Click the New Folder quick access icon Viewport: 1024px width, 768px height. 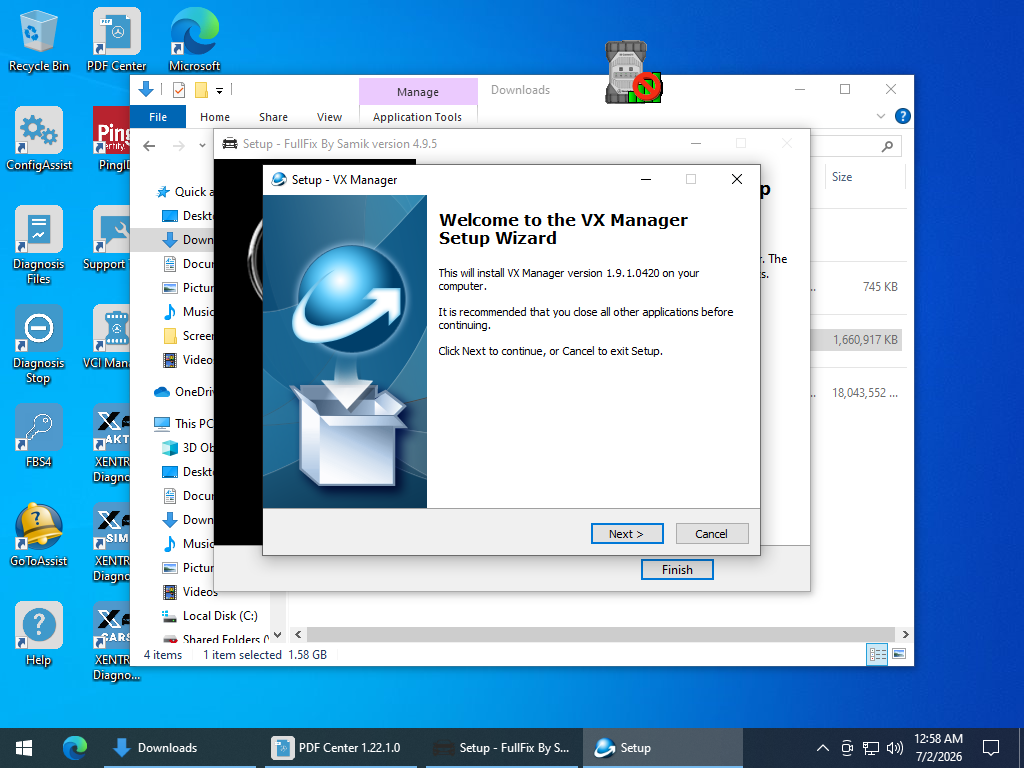pos(201,89)
